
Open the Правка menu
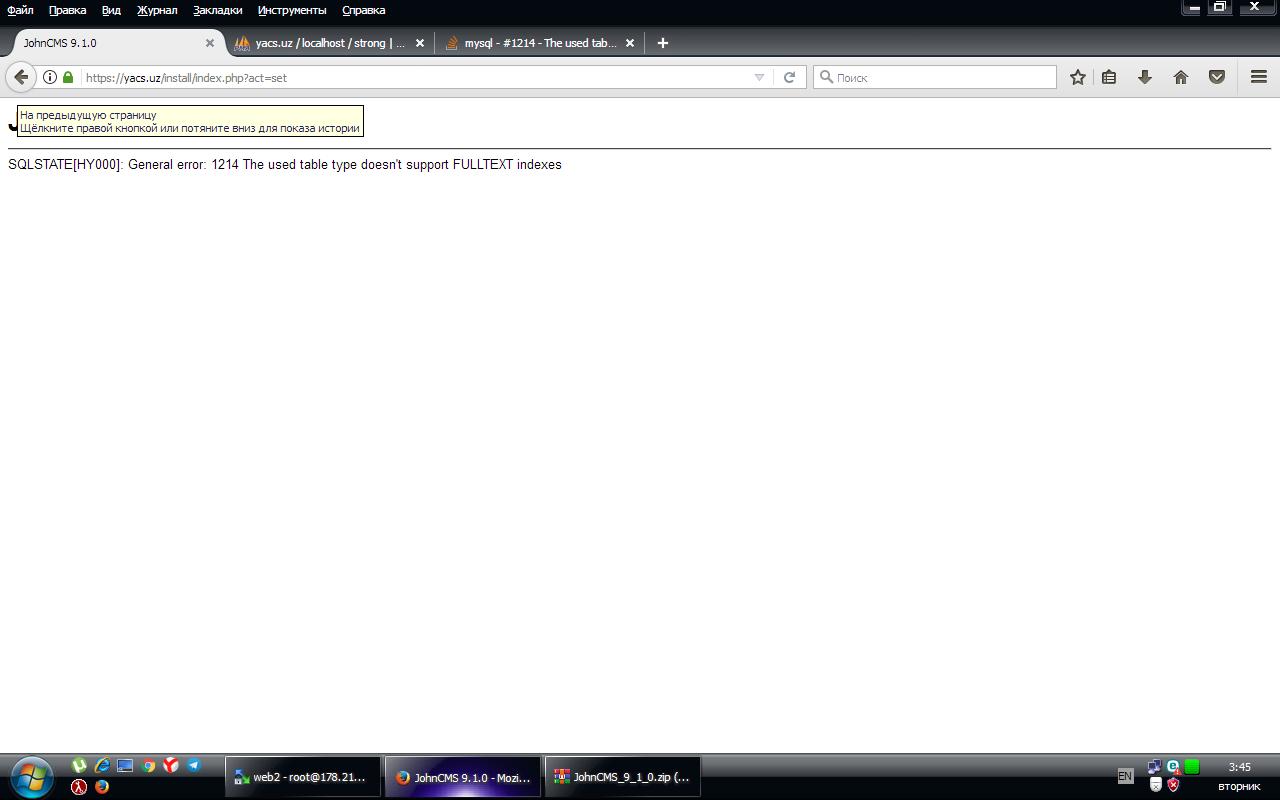click(x=68, y=10)
